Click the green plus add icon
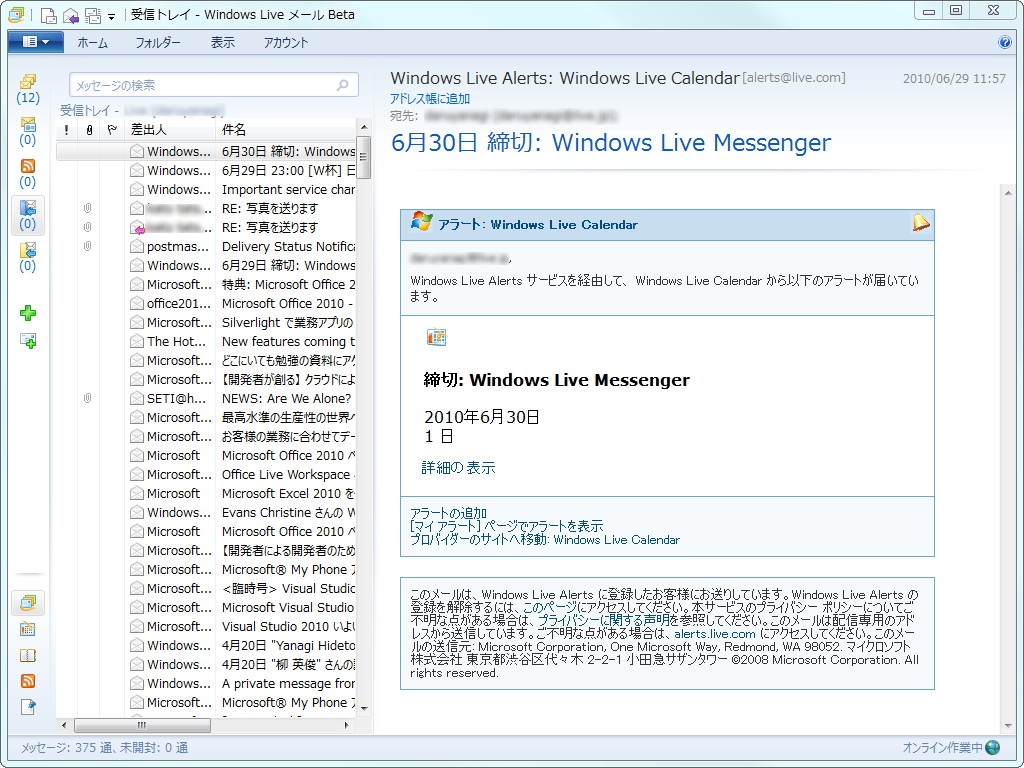1024x768 pixels. [27, 313]
